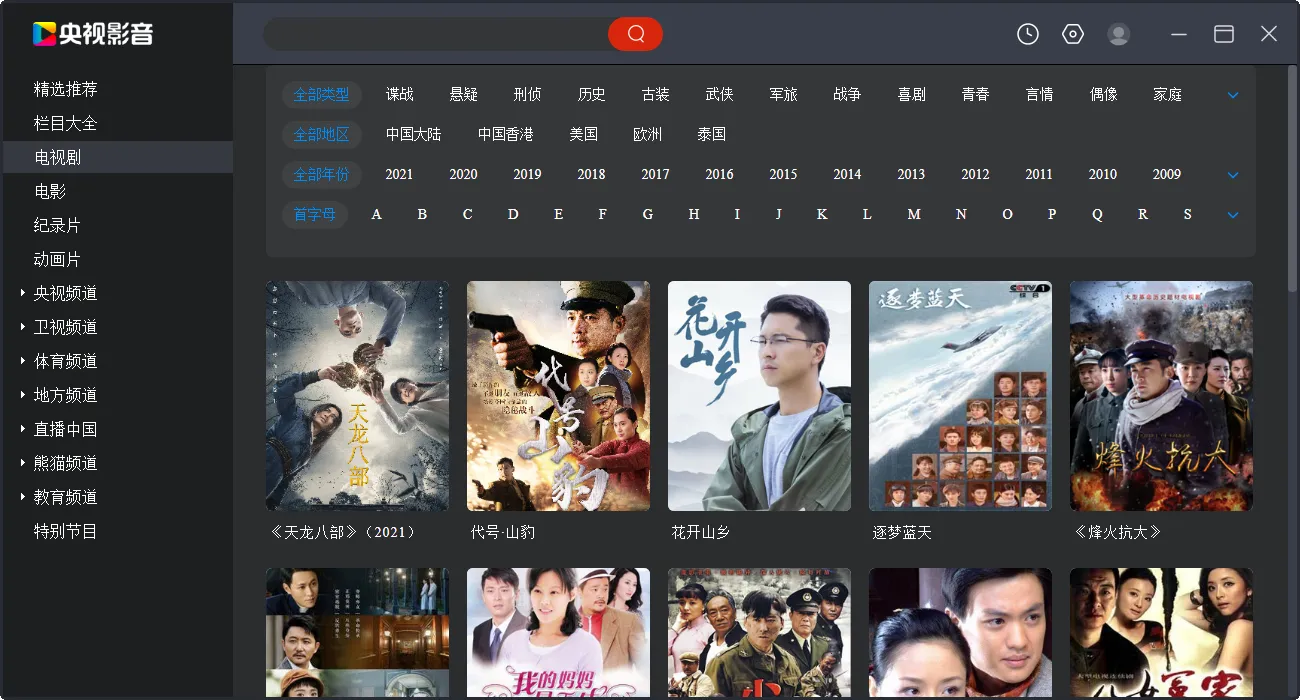Select the 谍战 genre filter
This screenshot has width=1300, height=700.
coord(399,94)
